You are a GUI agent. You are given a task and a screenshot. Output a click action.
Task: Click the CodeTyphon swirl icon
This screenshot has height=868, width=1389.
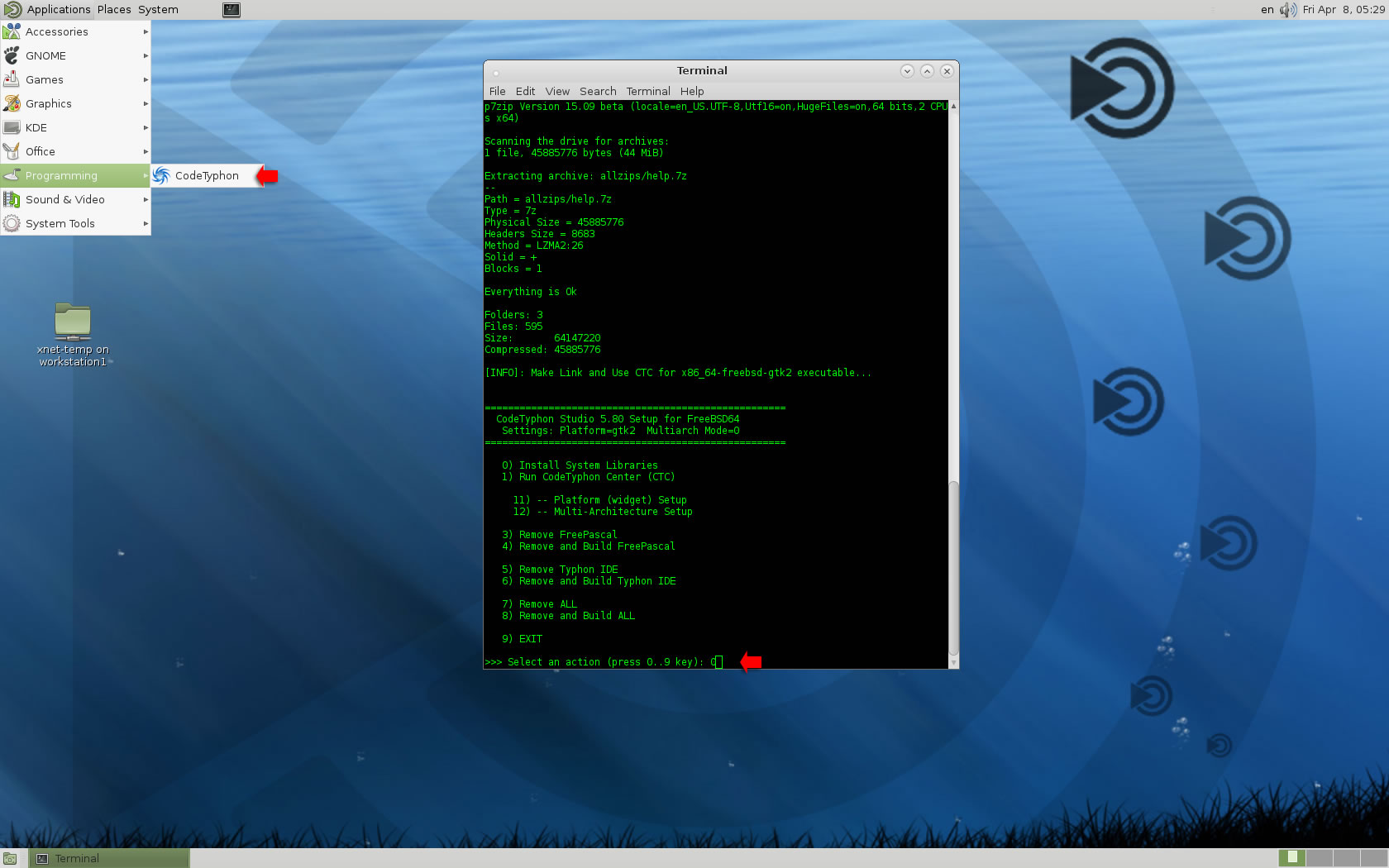[x=162, y=175]
